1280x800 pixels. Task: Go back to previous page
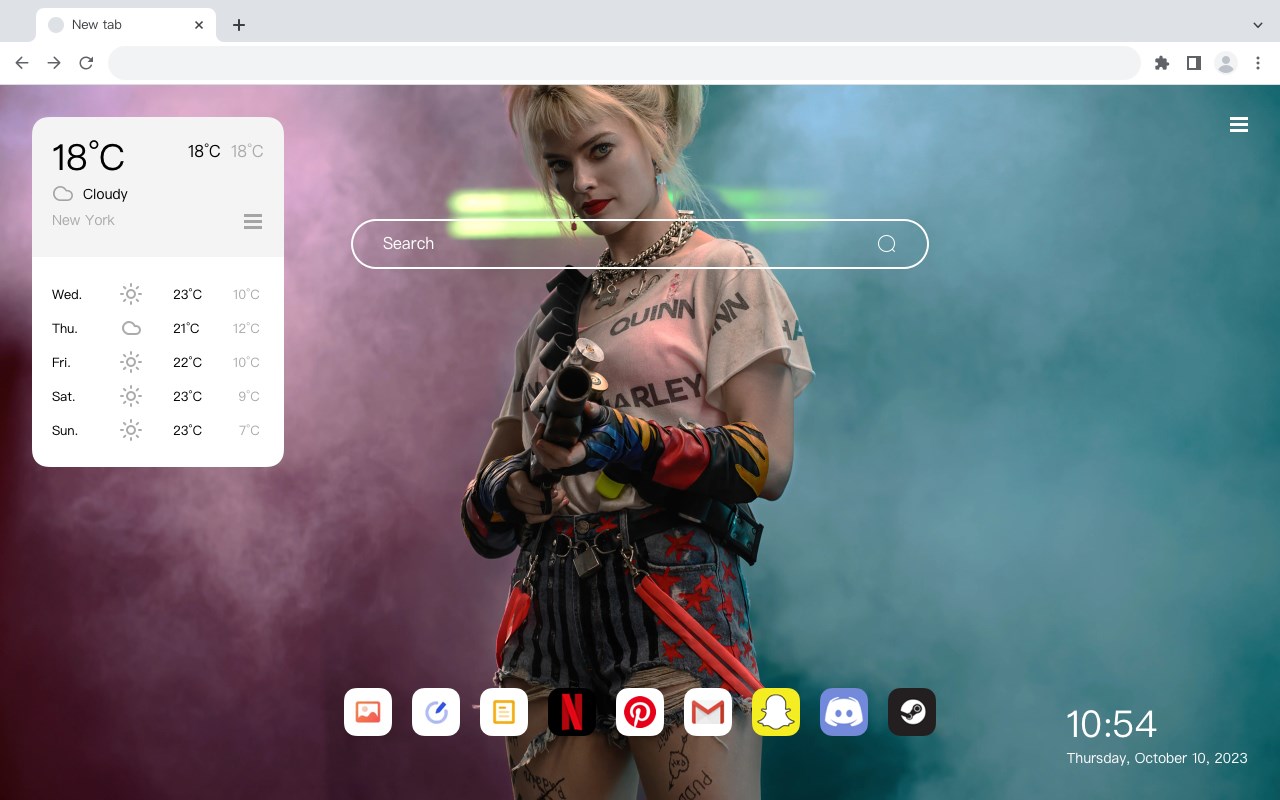point(22,63)
